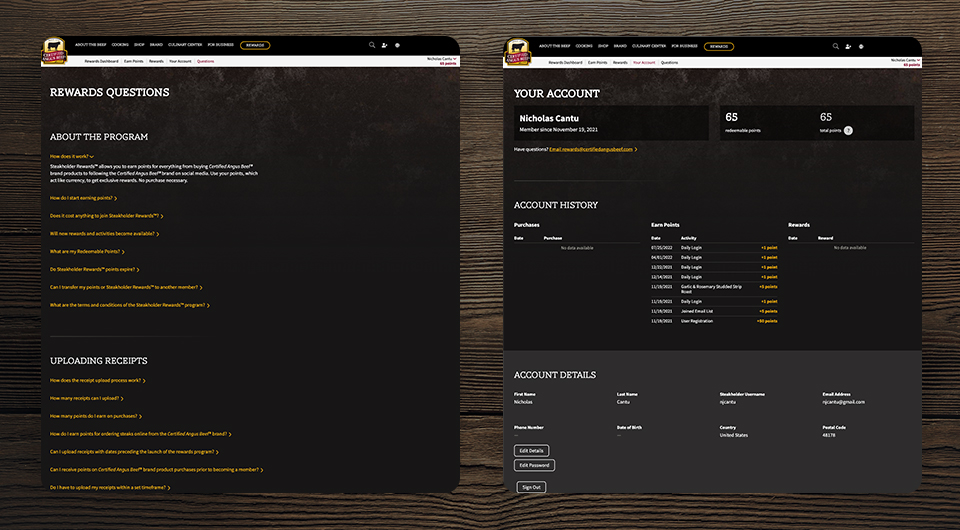
Task: Click the user account icon in the left header
Action: click(385, 46)
